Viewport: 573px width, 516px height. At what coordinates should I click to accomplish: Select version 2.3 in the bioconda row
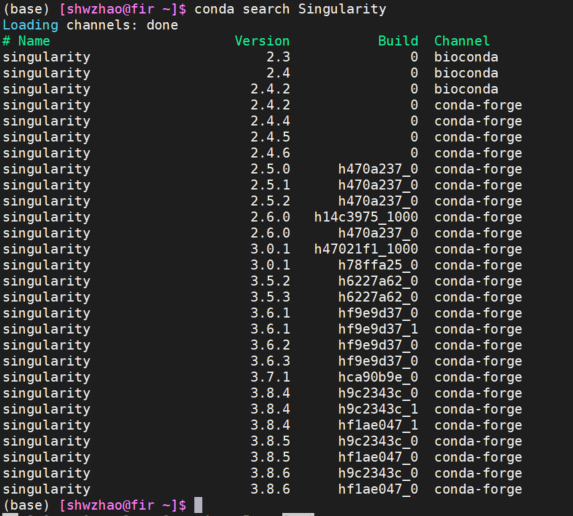click(x=278, y=57)
